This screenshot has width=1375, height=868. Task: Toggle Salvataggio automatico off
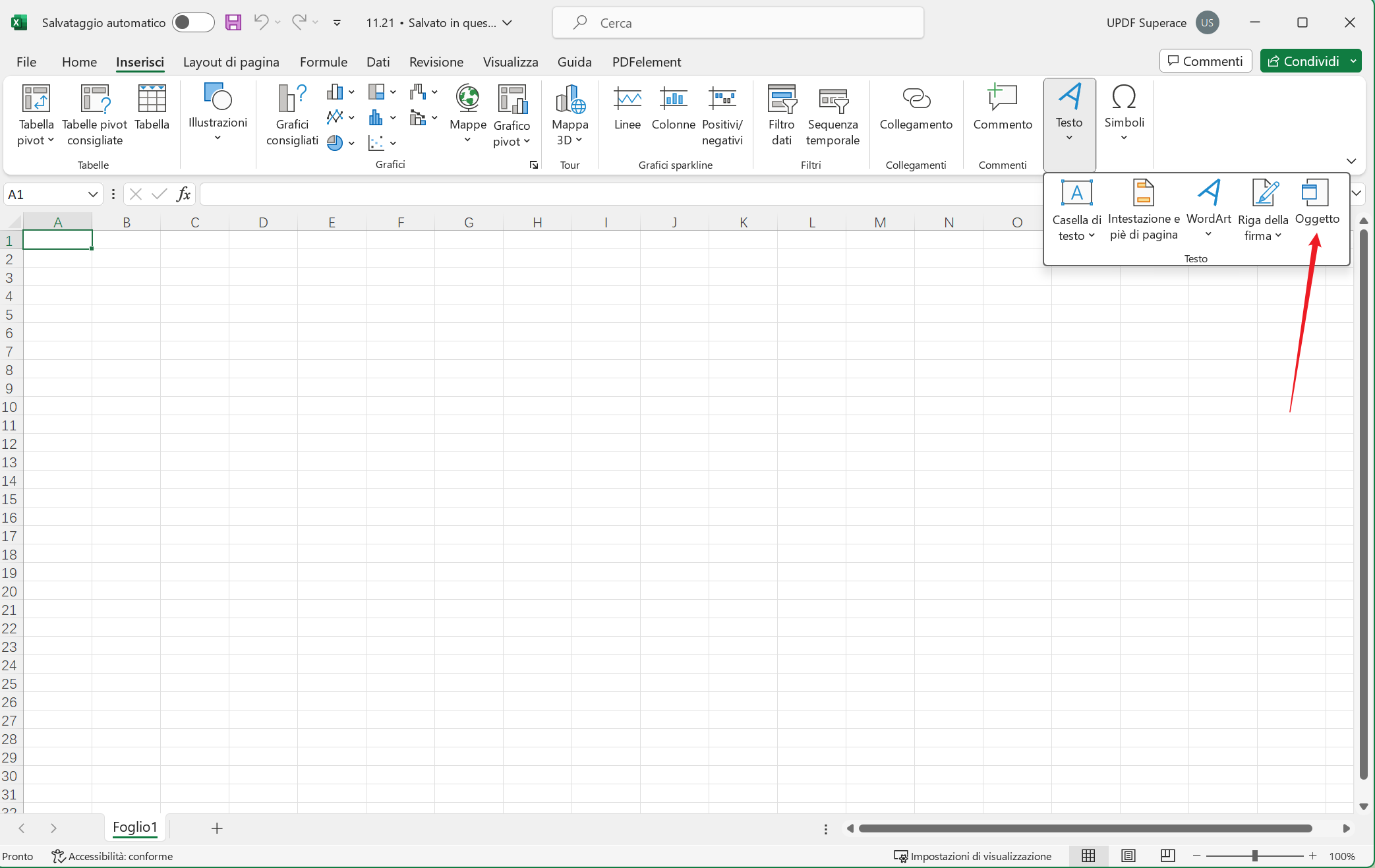(192, 22)
